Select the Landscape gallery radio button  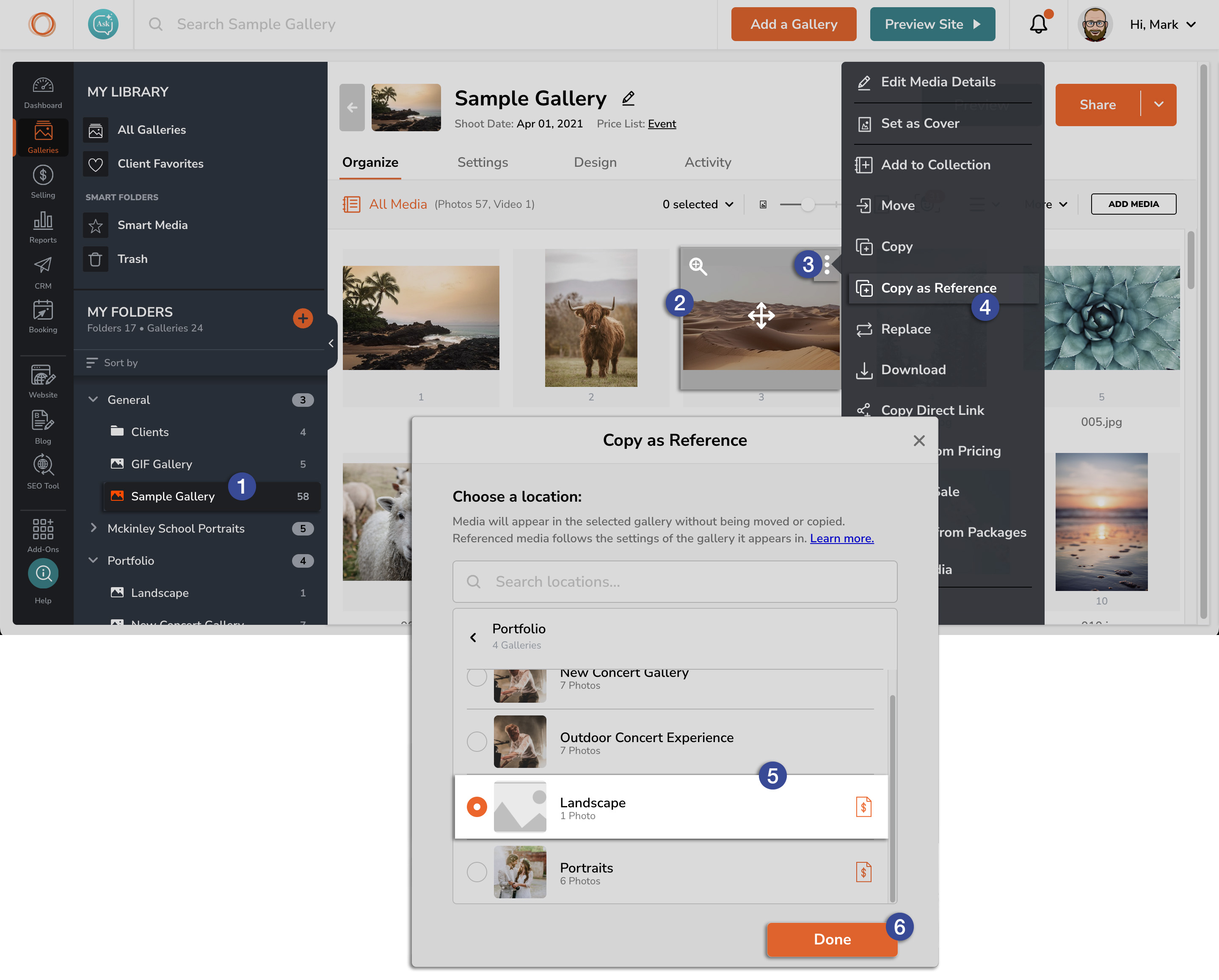point(477,807)
